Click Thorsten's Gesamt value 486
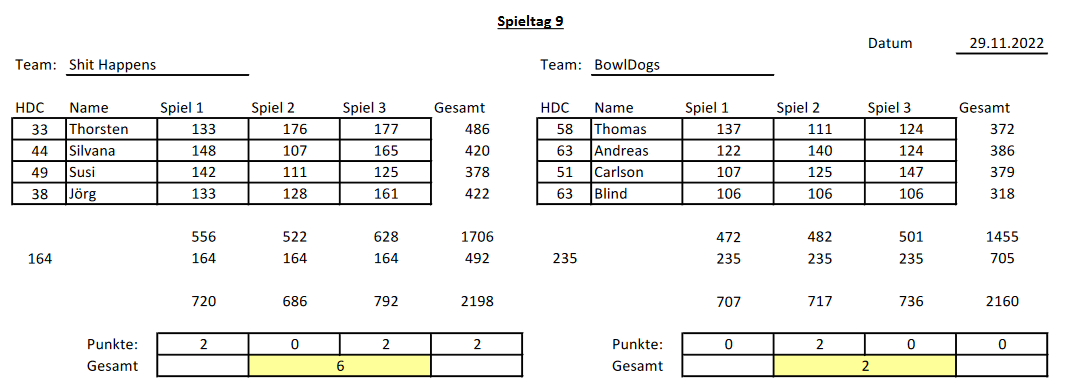This screenshot has width=1071, height=392. (x=477, y=129)
